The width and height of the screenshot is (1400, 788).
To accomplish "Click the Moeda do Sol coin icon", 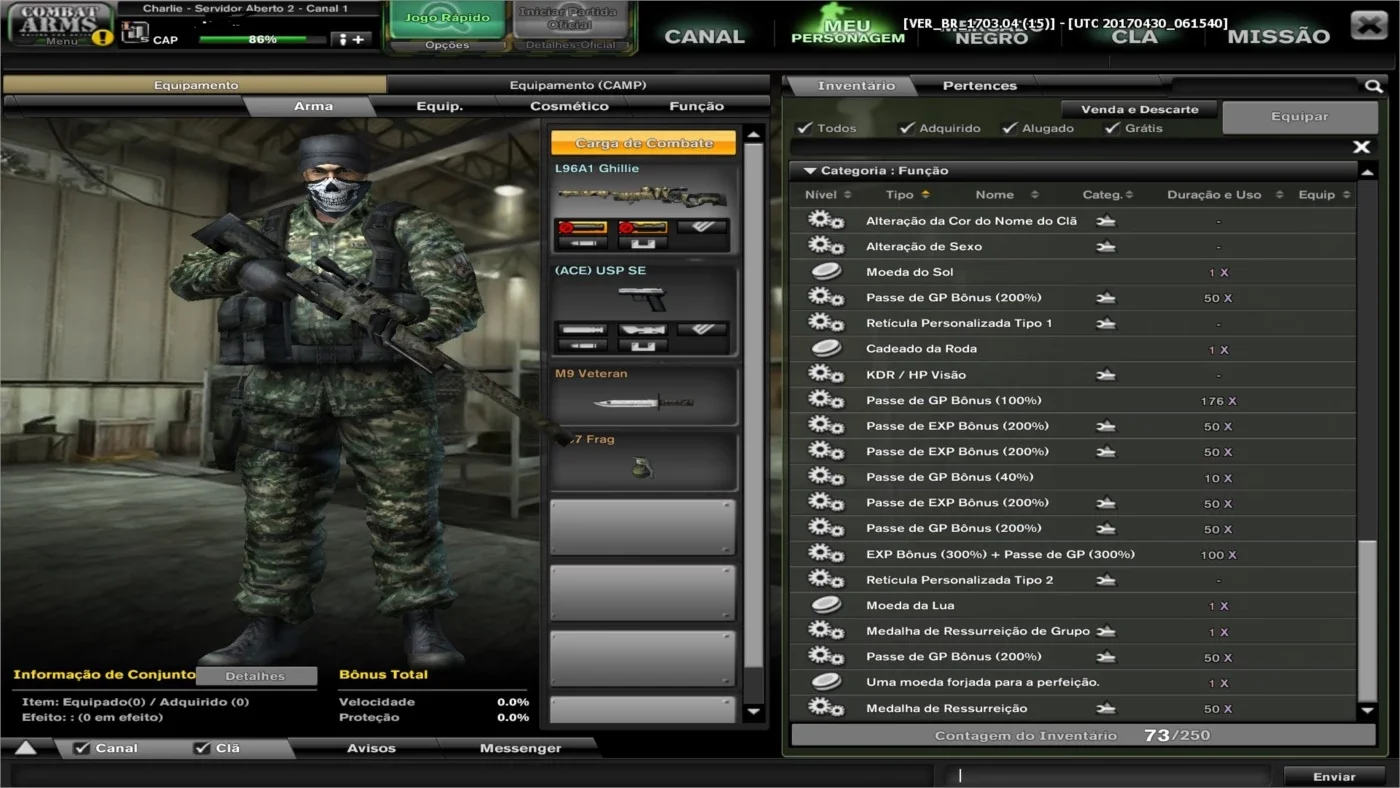I will (825, 271).
